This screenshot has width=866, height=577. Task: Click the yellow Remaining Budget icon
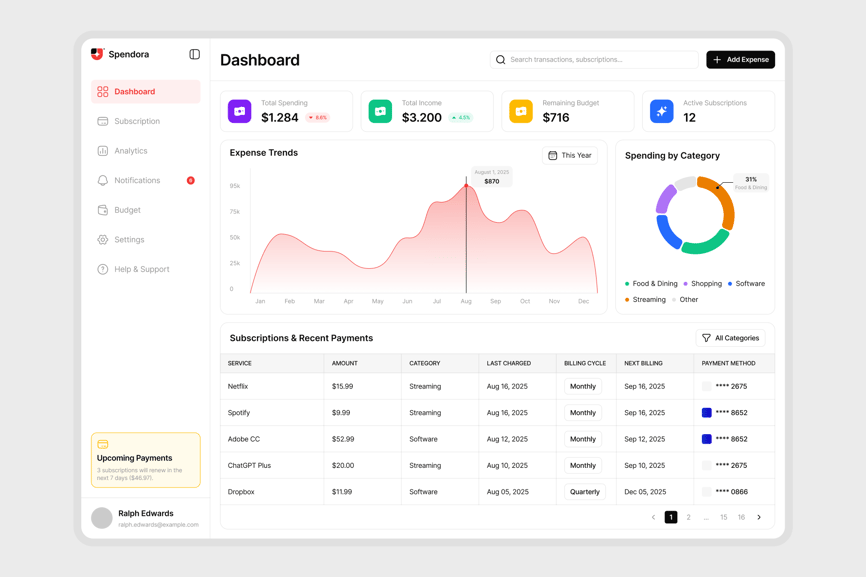pos(521,112)
